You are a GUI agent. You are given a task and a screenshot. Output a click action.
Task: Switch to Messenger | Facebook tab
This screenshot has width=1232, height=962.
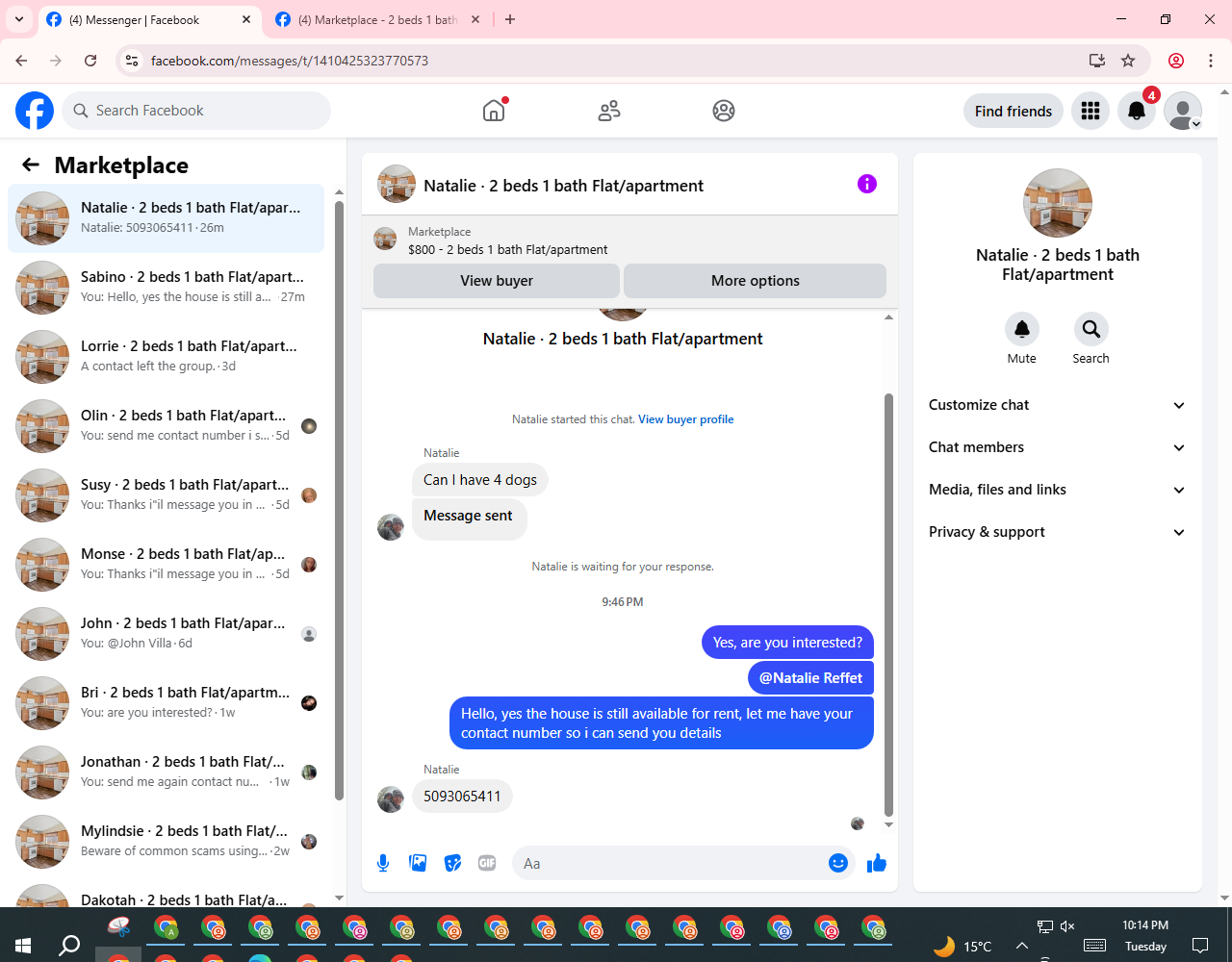coord(149,19)
